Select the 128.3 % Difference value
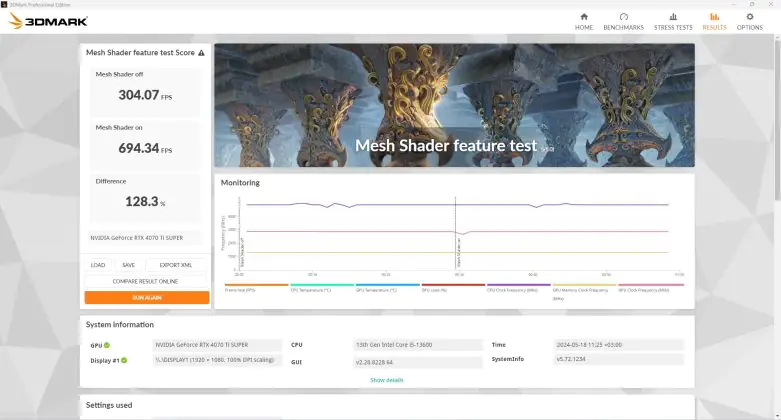Screen dimensions: 781x420 click(145, 202)
